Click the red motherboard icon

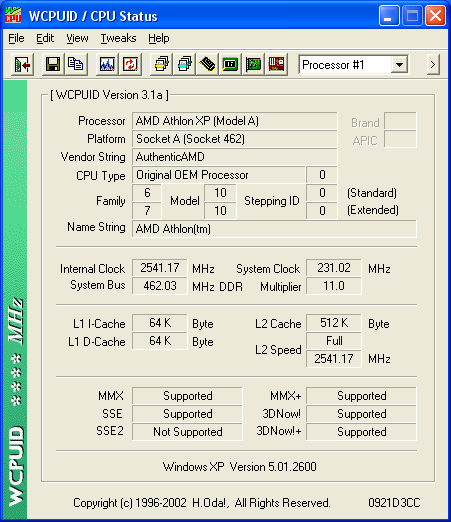pyautogui.click(x=277, y=64)
